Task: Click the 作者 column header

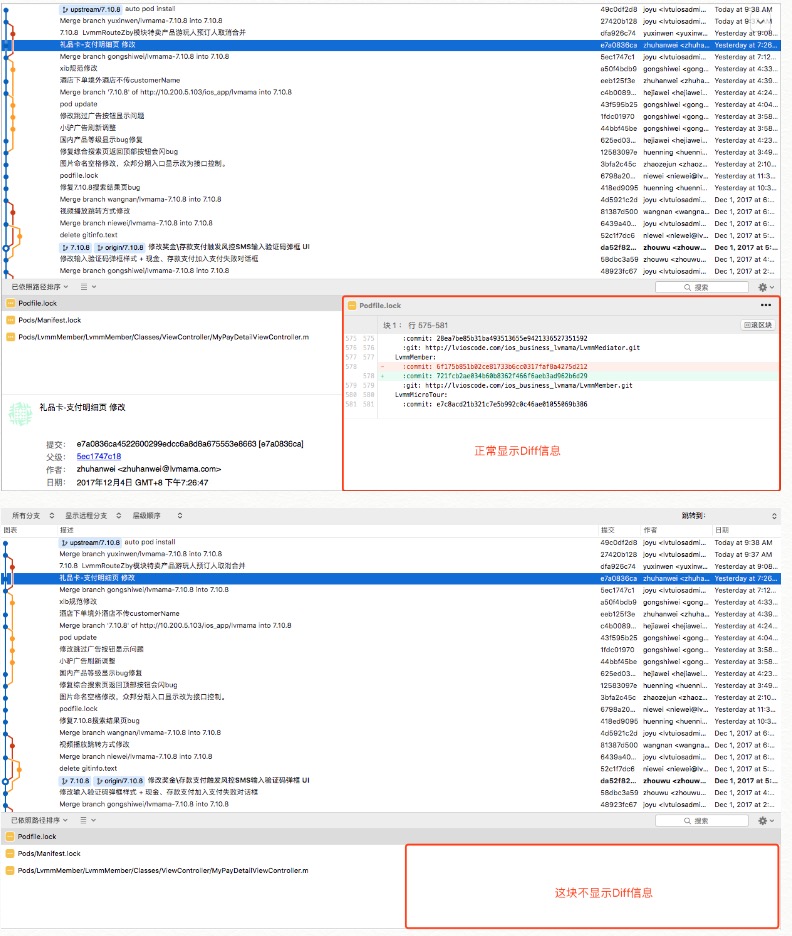Action: click(651, 529)
